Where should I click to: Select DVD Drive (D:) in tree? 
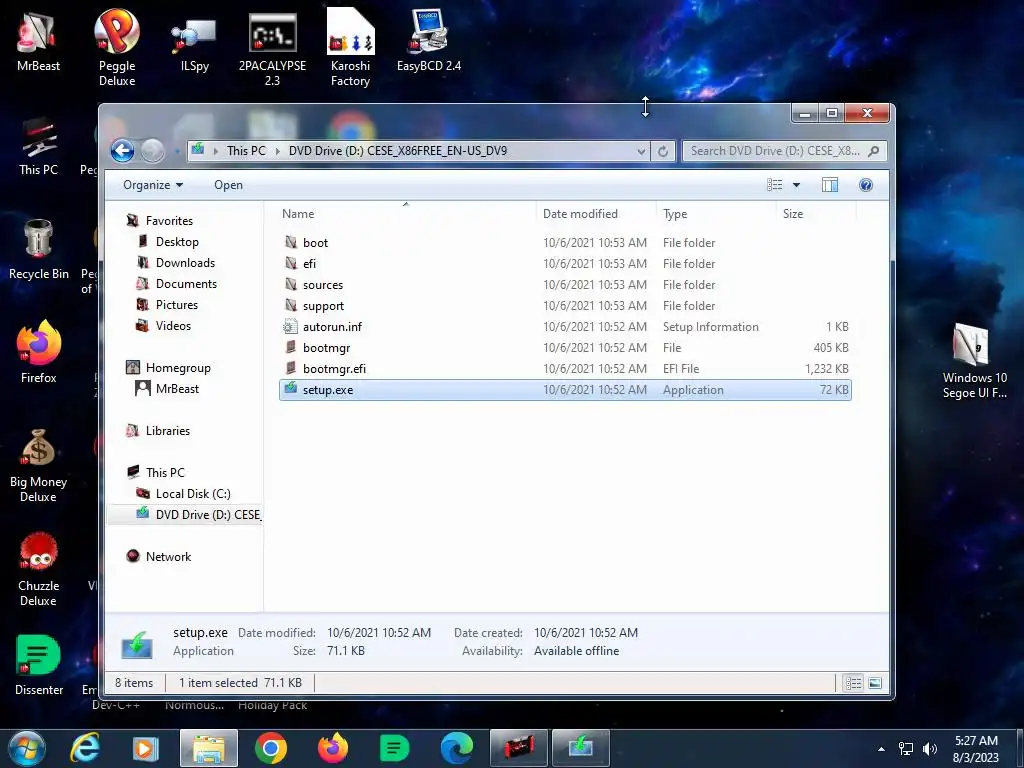[x=199, y=515]
